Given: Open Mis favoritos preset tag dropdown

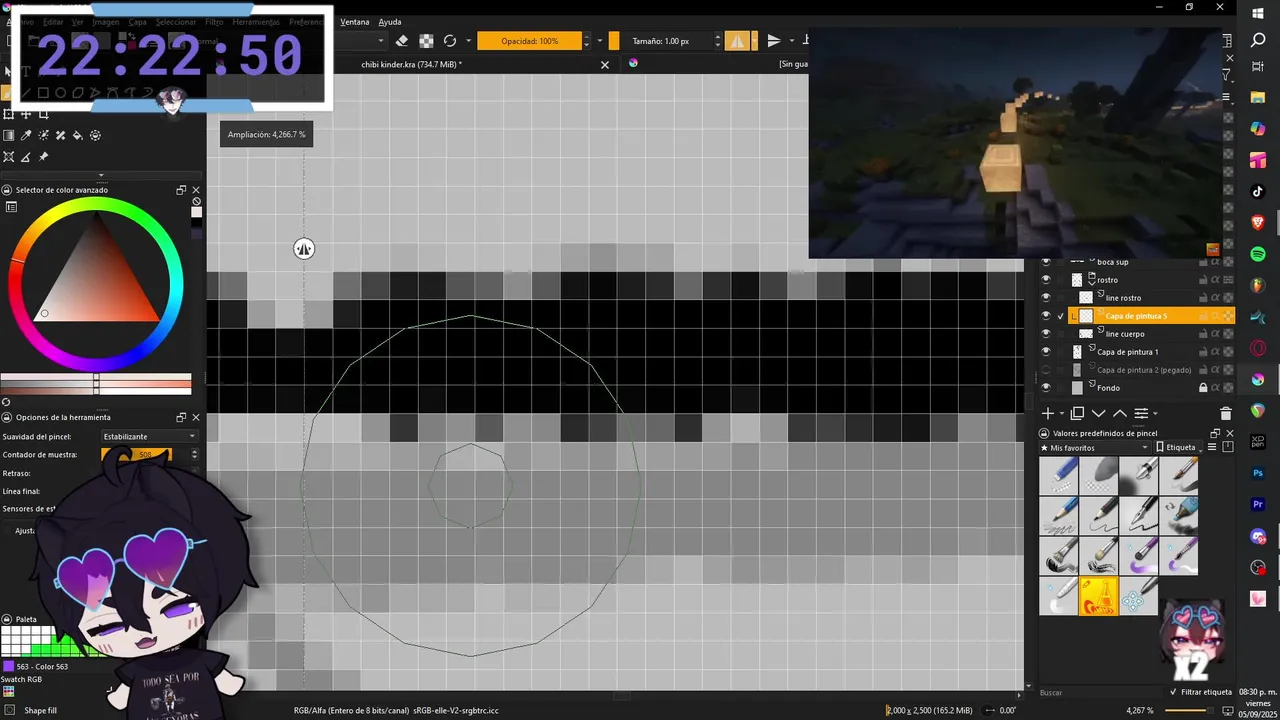Looking at the screenshot, I should tap(1094, 448).
